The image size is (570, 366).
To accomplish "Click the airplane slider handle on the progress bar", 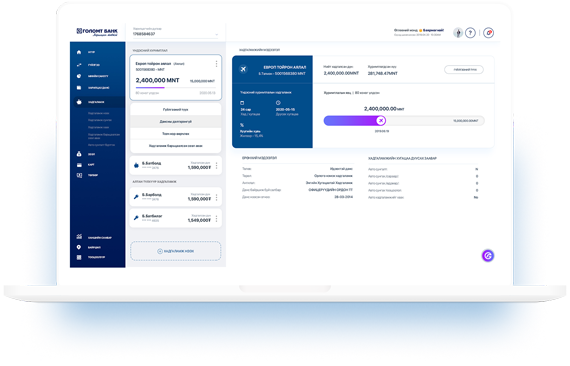I will point(381,120).
